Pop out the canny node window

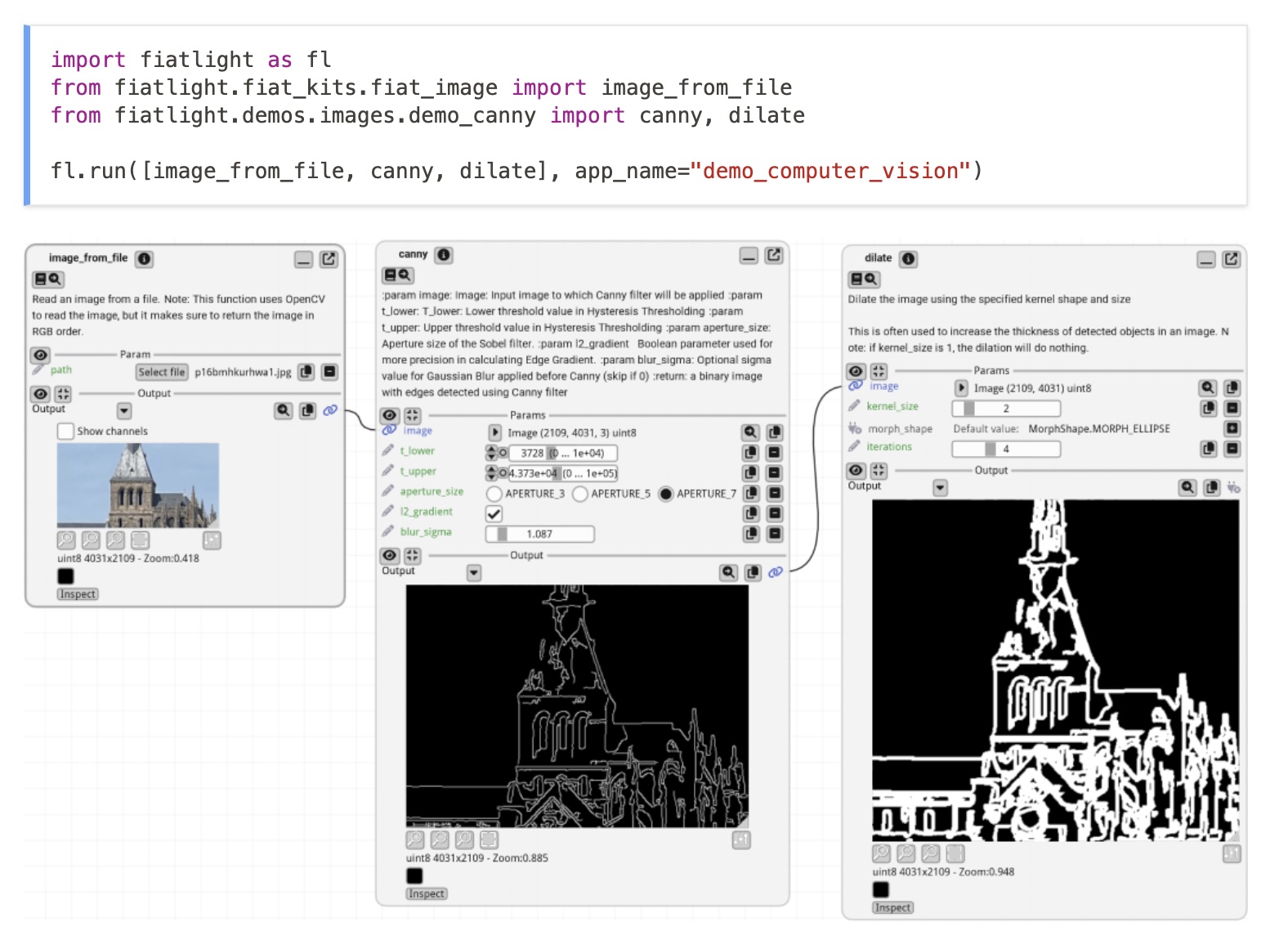[773, 256]
